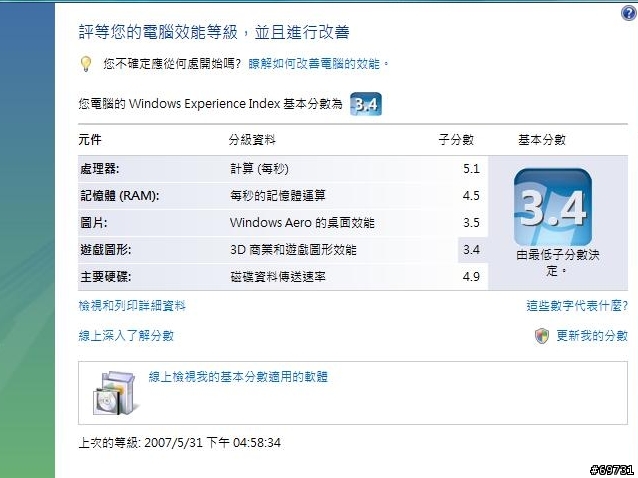The height and width of the screenshot is (478, 638).
Task: Click the 磁碟資料傳送速率 text
Action: 278,277
